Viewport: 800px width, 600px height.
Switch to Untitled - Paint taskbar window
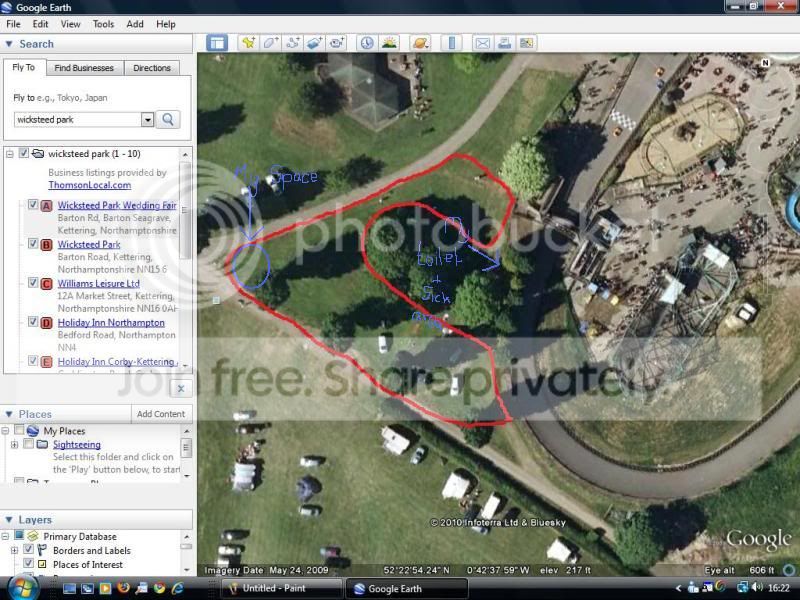pos(282,588)
